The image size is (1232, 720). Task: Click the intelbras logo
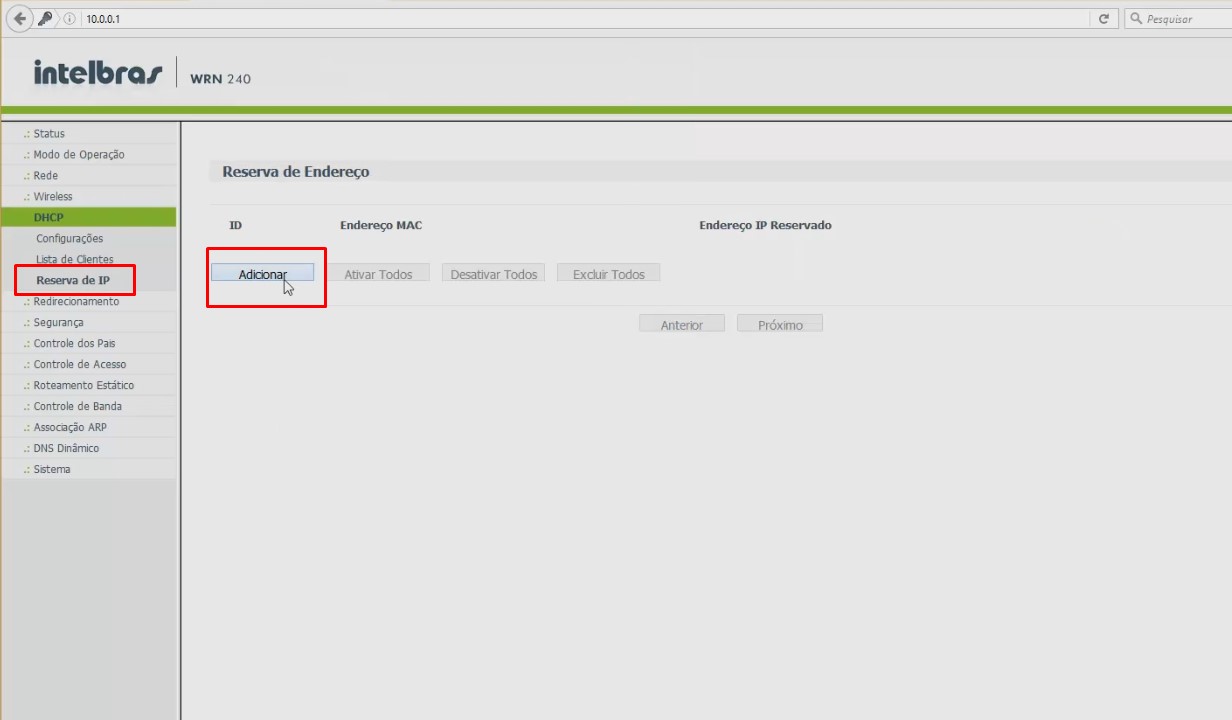click(98, 72)
